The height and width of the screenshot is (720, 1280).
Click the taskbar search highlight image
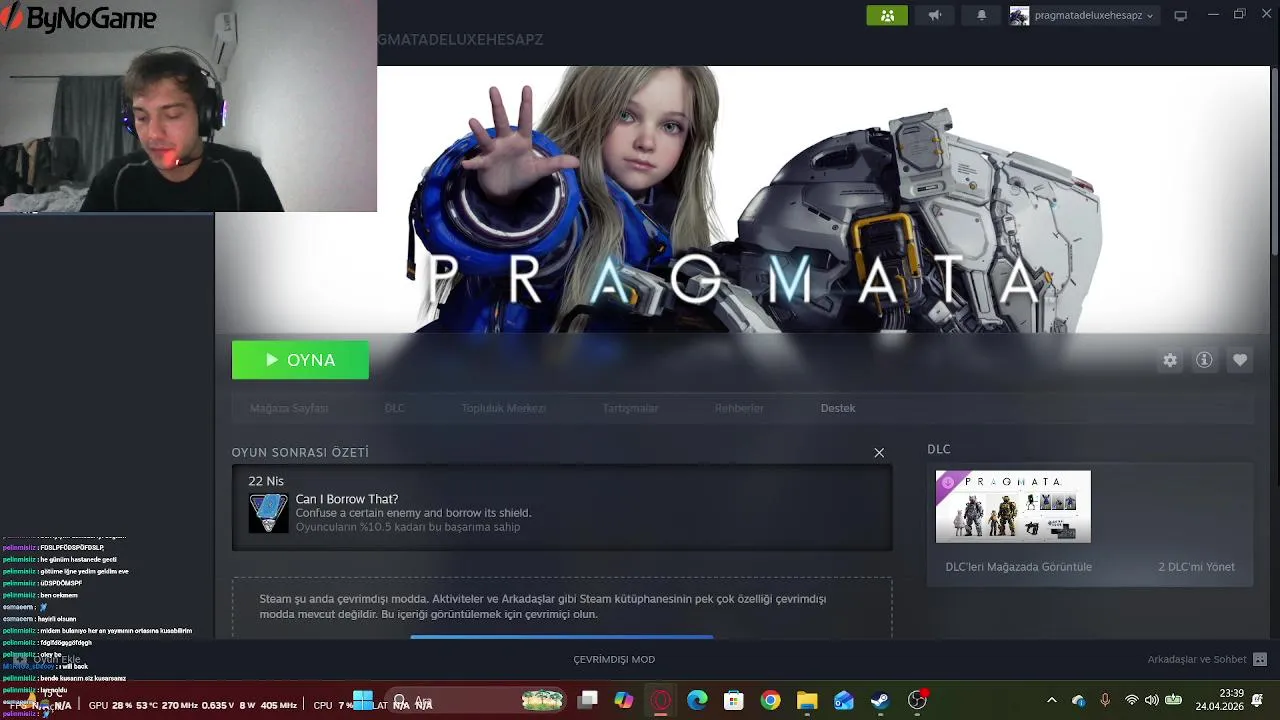click(x=543, y=701)
